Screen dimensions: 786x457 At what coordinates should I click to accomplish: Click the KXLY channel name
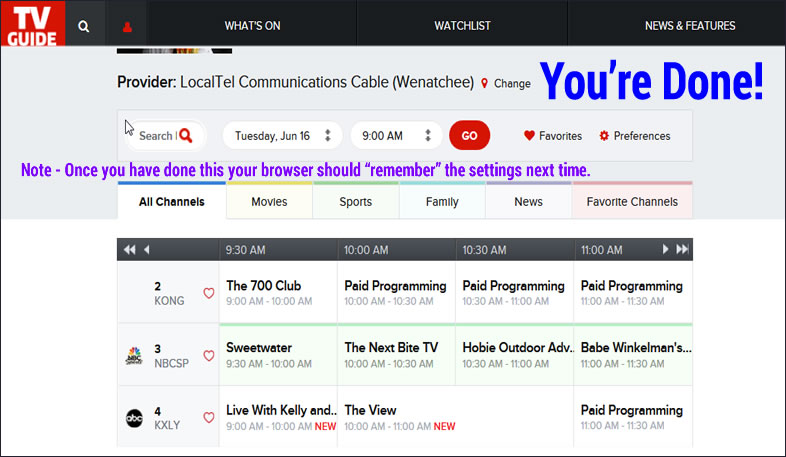(x=167, y=425)
